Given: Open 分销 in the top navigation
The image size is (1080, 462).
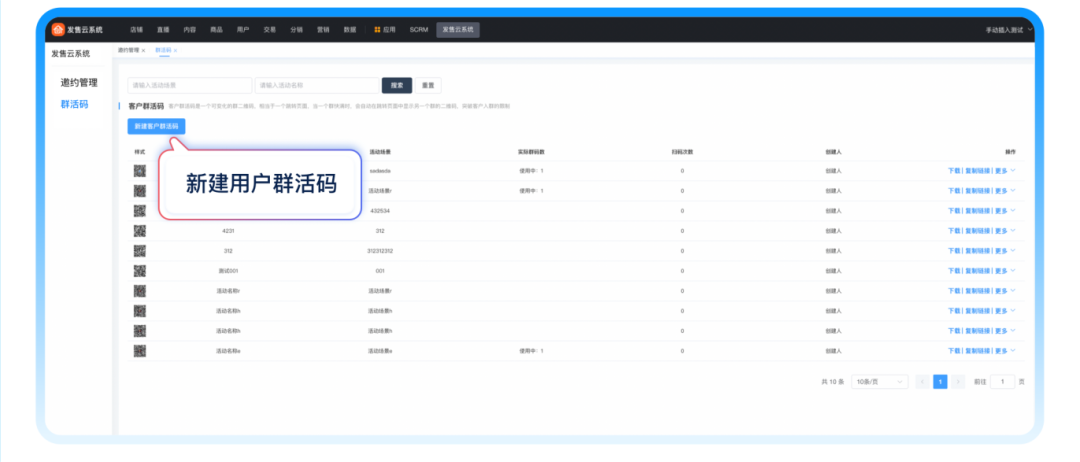Looking at the screenshot, I should 296,30.
